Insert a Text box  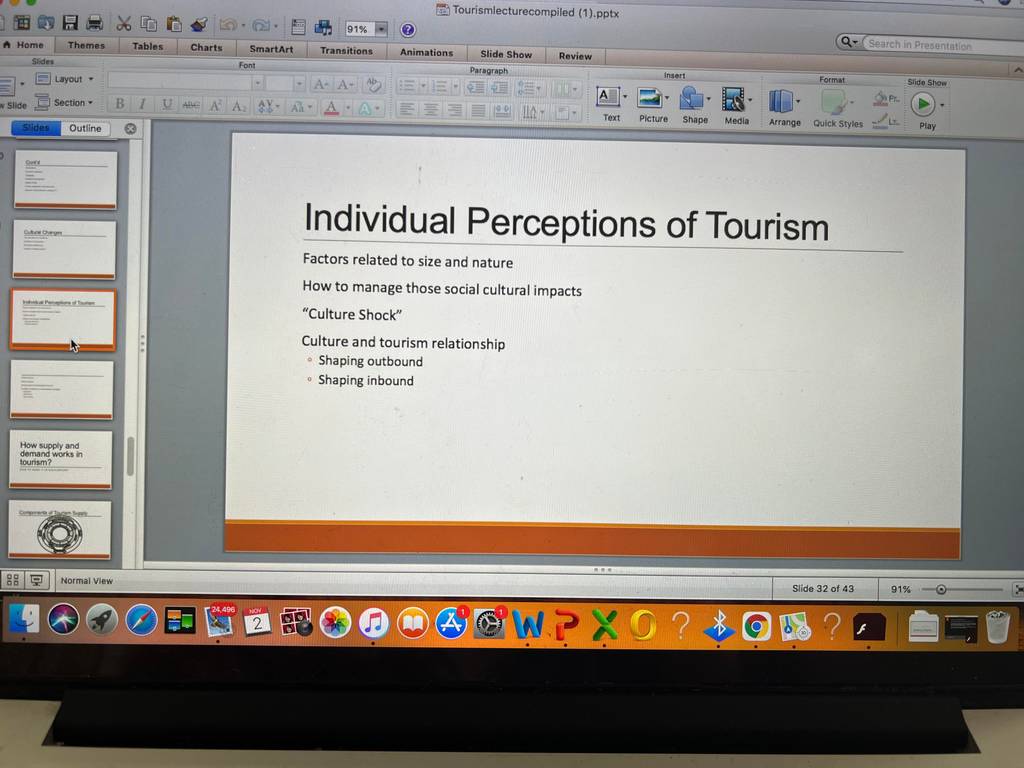[x=611, y=104]
